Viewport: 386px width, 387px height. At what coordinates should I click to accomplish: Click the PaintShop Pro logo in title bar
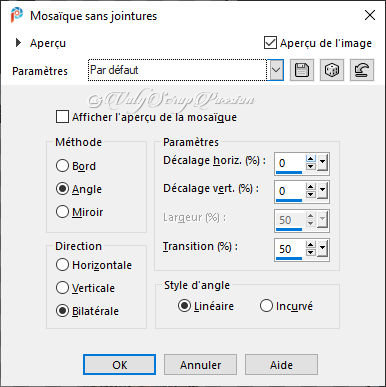point(16,15)
